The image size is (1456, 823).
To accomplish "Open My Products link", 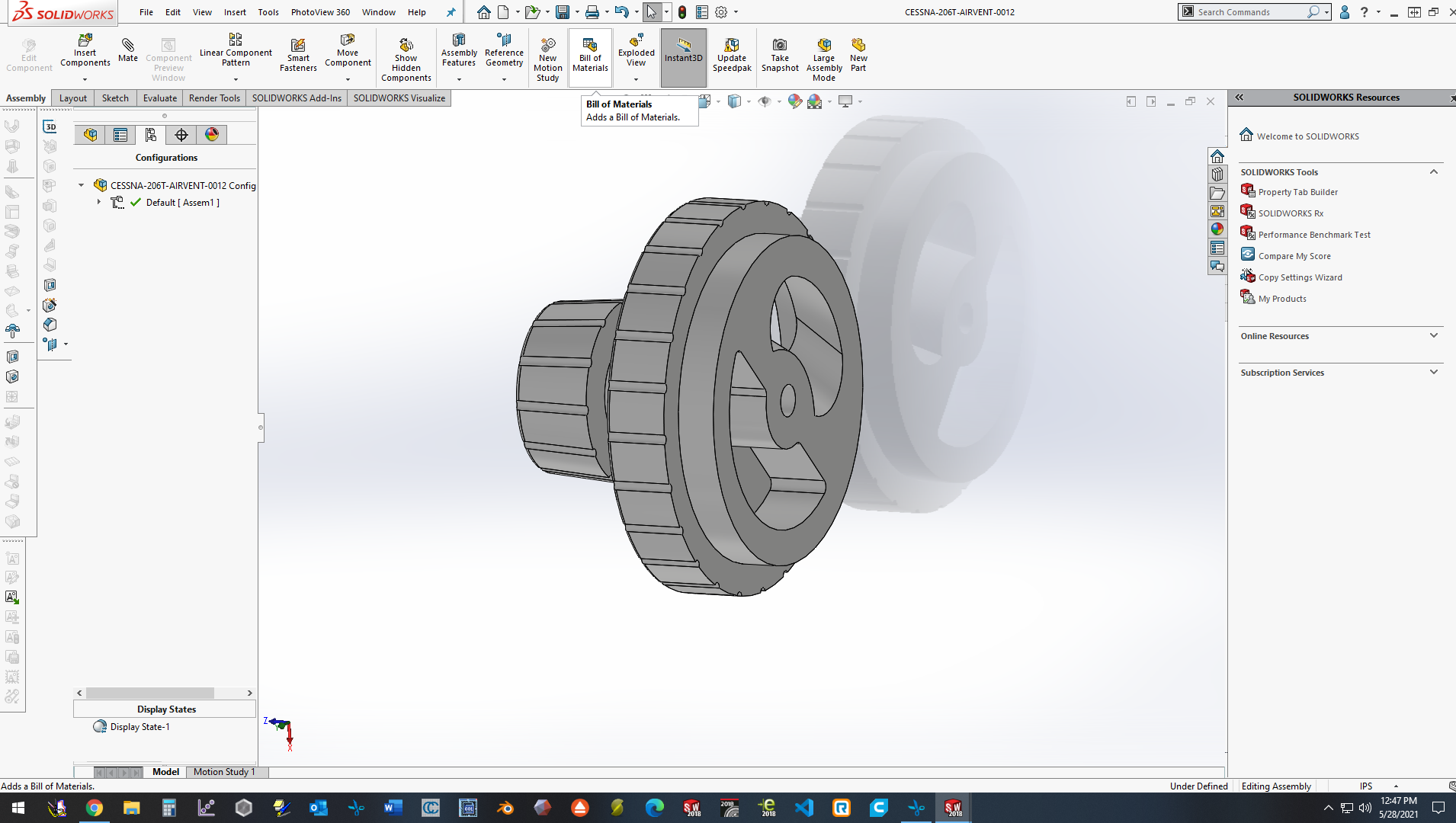I will pyautogui.click(x=1282, y=299).
